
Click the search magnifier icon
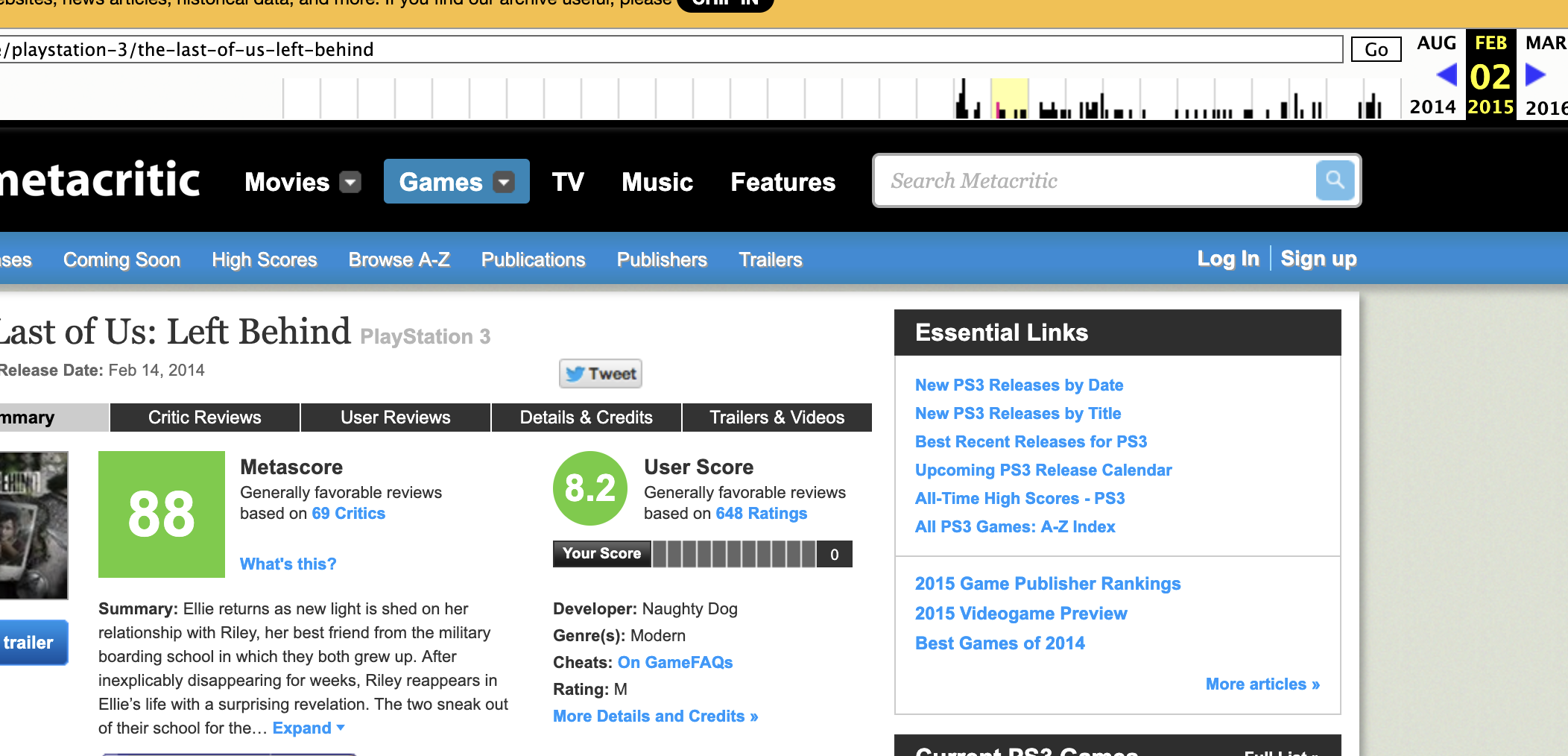pyautogui.click(x=1335, y=180)
